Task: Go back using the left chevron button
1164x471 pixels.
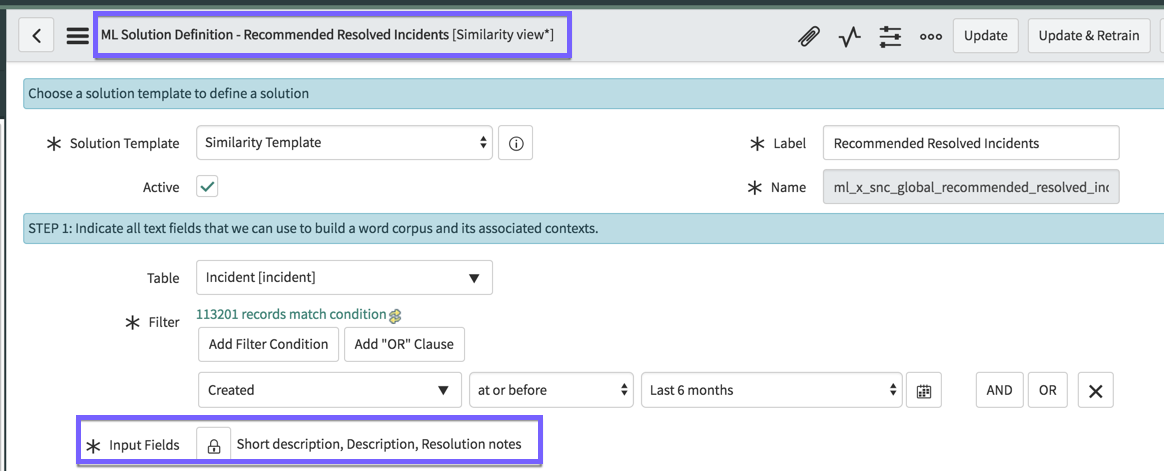Action: coord(36,36)
